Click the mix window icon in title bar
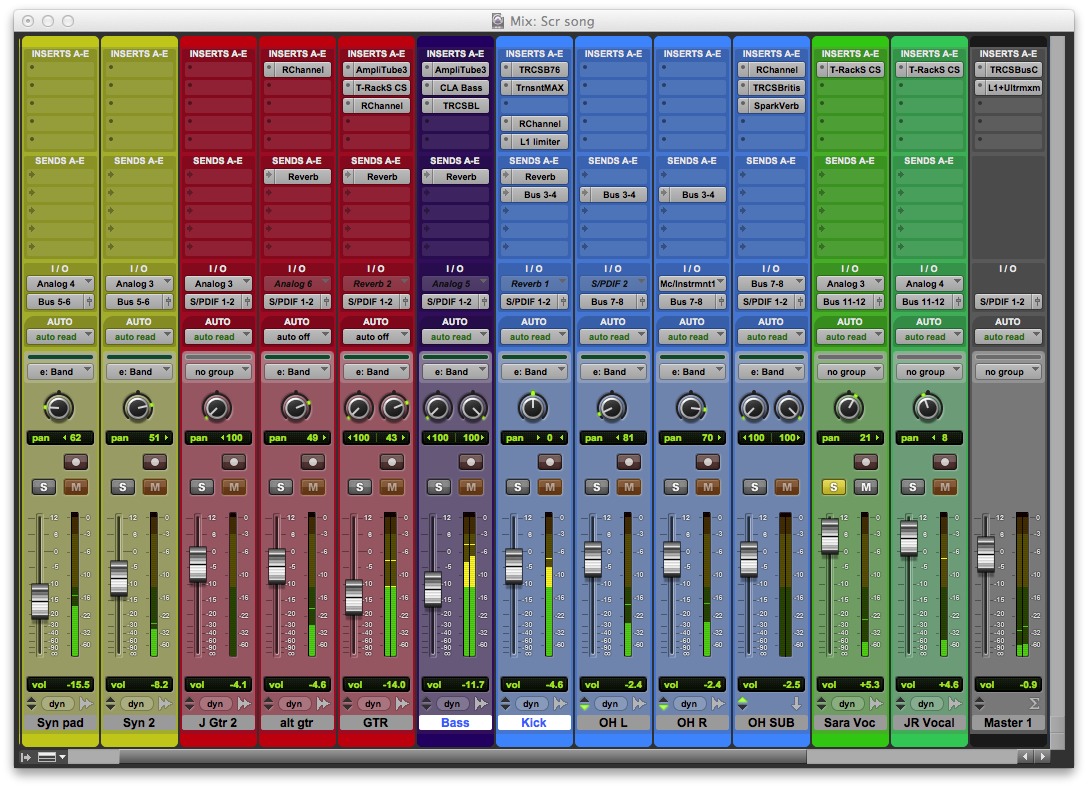The width and height of the screenshot is (1088, 788). point(498,21)
